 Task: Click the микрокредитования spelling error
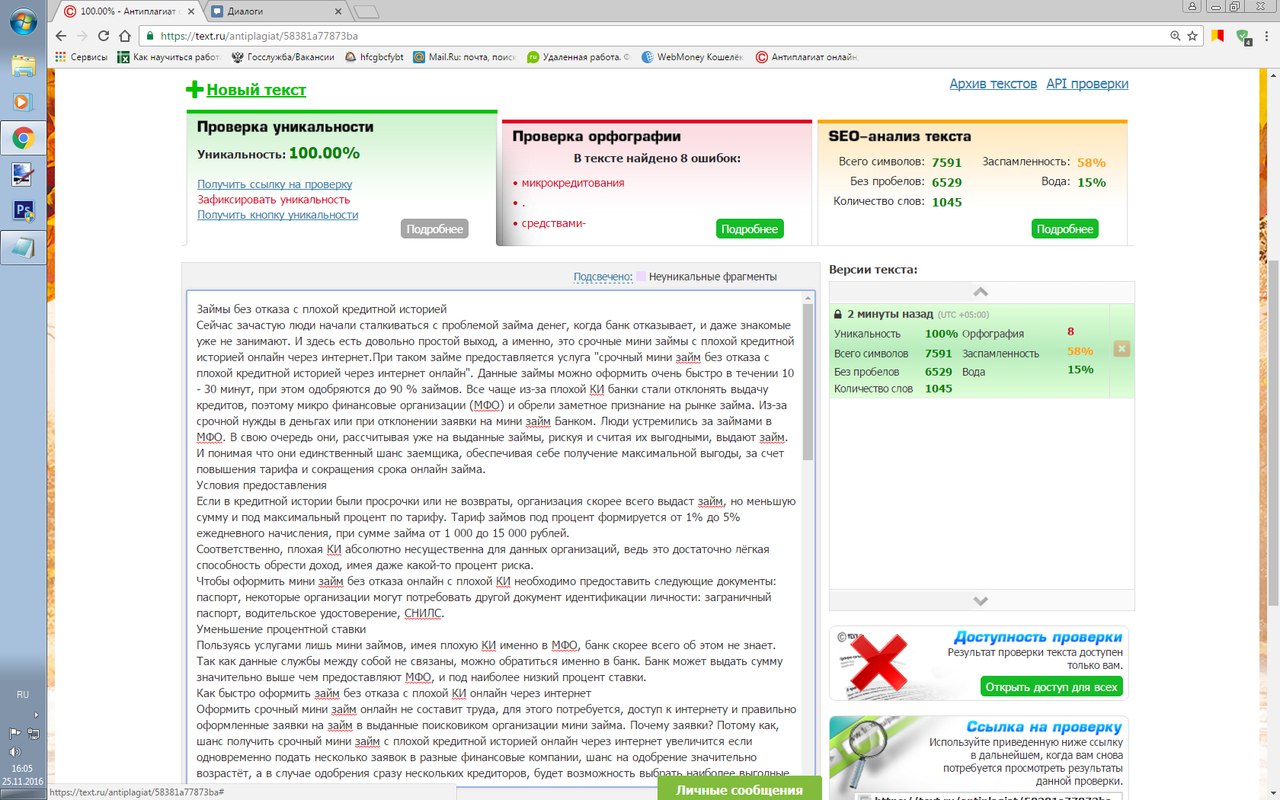click(x=572, y=183)
